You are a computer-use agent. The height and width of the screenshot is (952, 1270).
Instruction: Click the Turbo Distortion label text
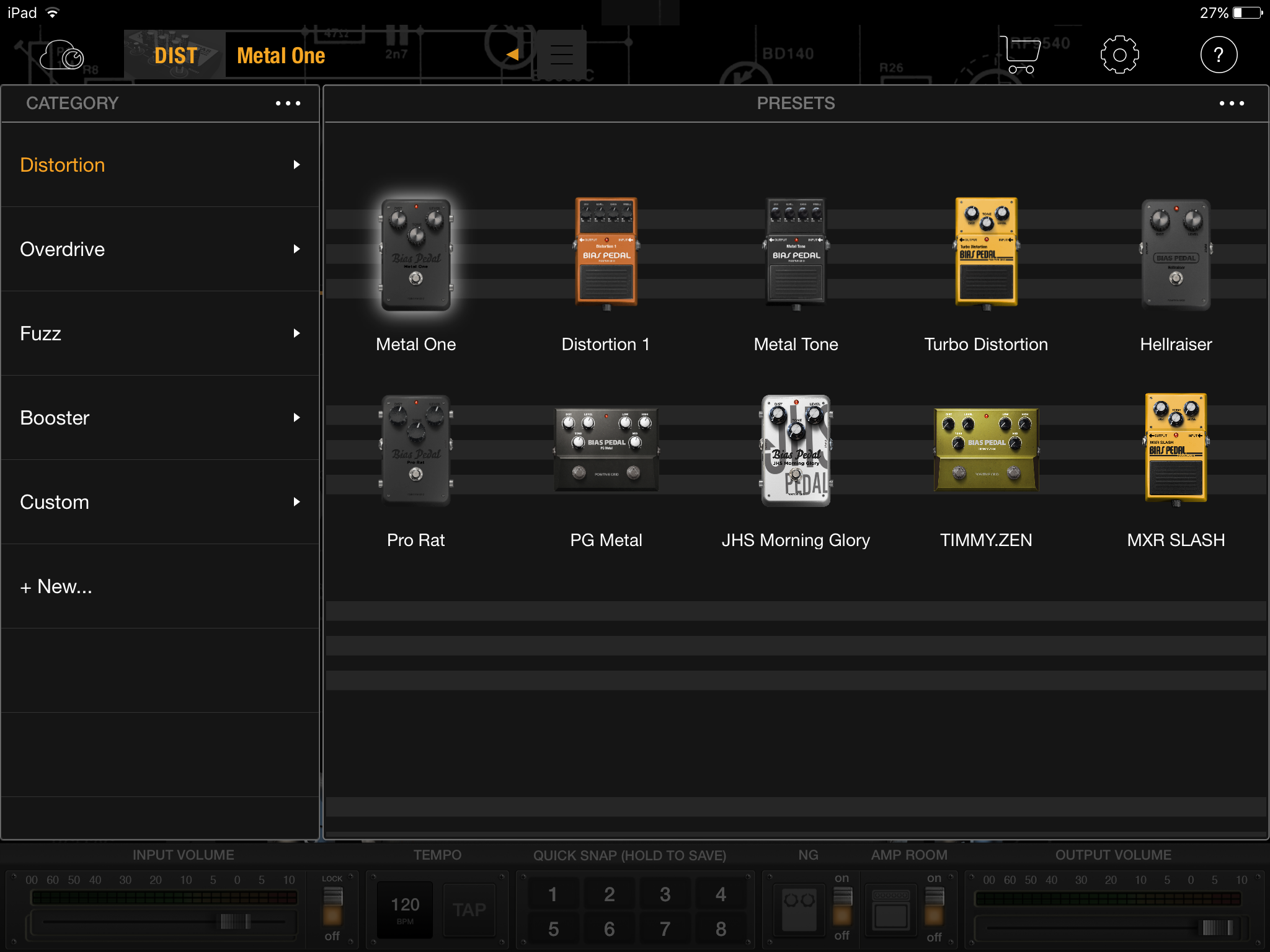point(986,345)
